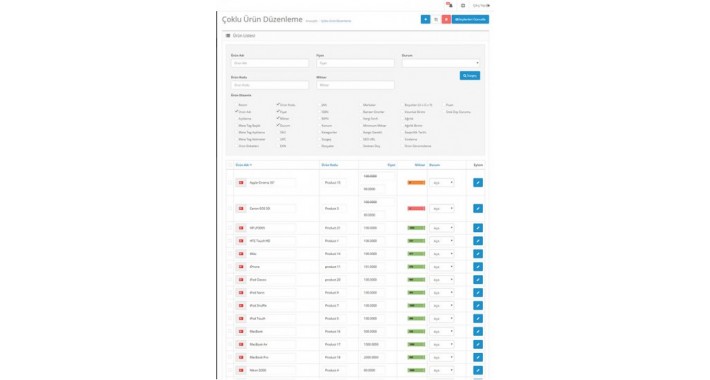Toggle the Fiyat column checkbox

click(278, 111)
